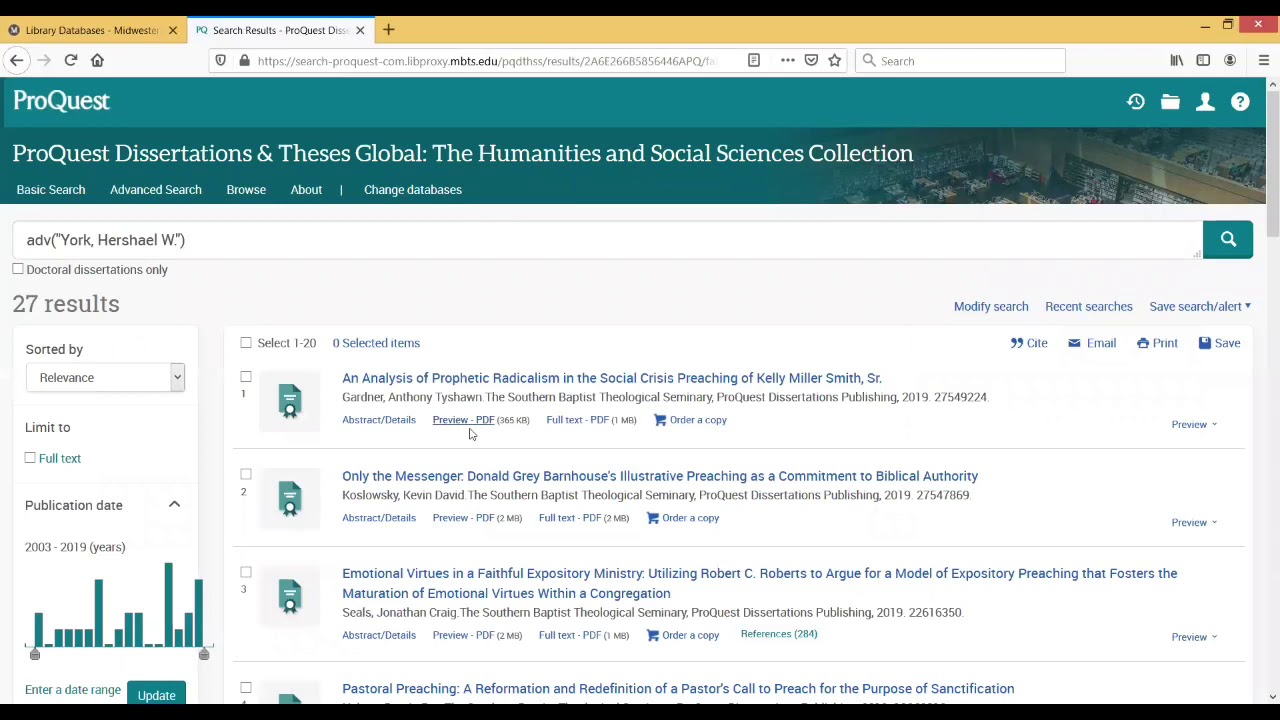Viewport: 1280px width, 720px height.
Task: Click dissertation icon for Only the Messenger result
Action: point(290,498)
